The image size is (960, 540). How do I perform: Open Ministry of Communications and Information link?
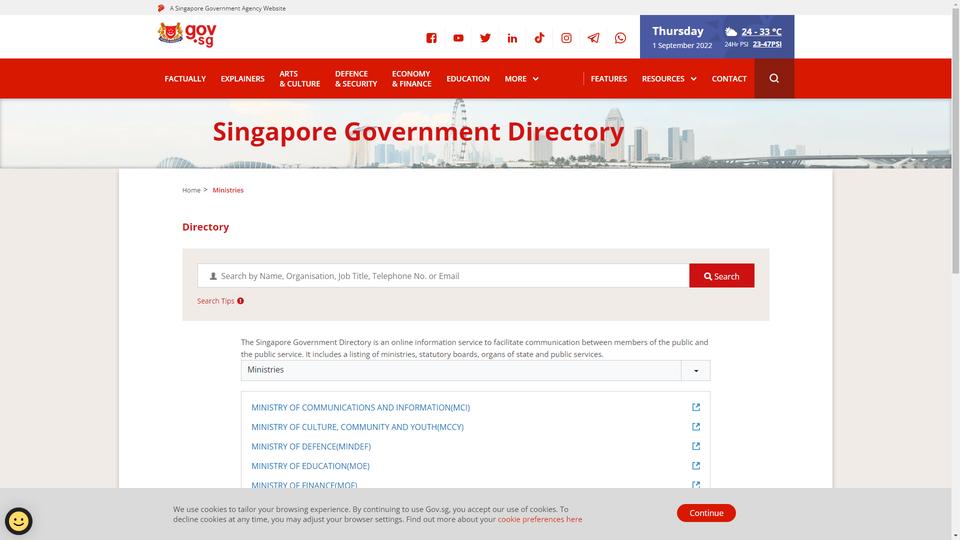tap(361, 408)
